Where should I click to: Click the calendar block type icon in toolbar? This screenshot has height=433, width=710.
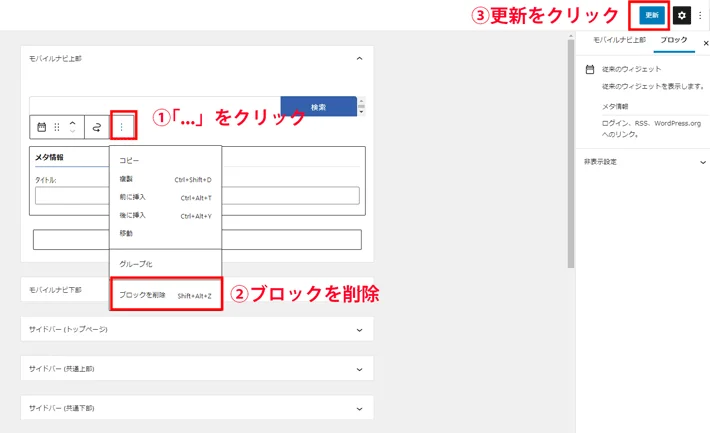point(42,127)
